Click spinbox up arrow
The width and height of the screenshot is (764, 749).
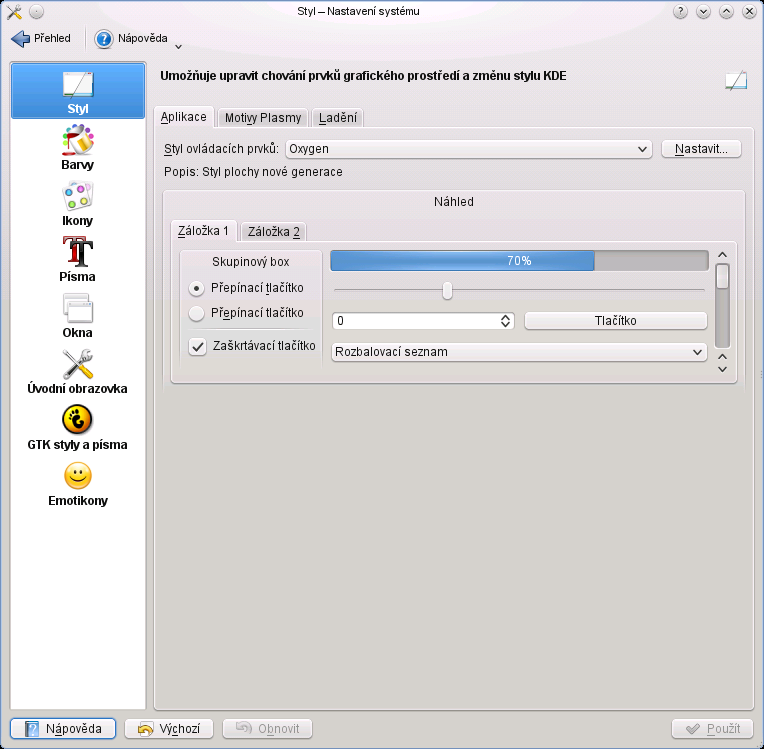click(x=505, y=317)
